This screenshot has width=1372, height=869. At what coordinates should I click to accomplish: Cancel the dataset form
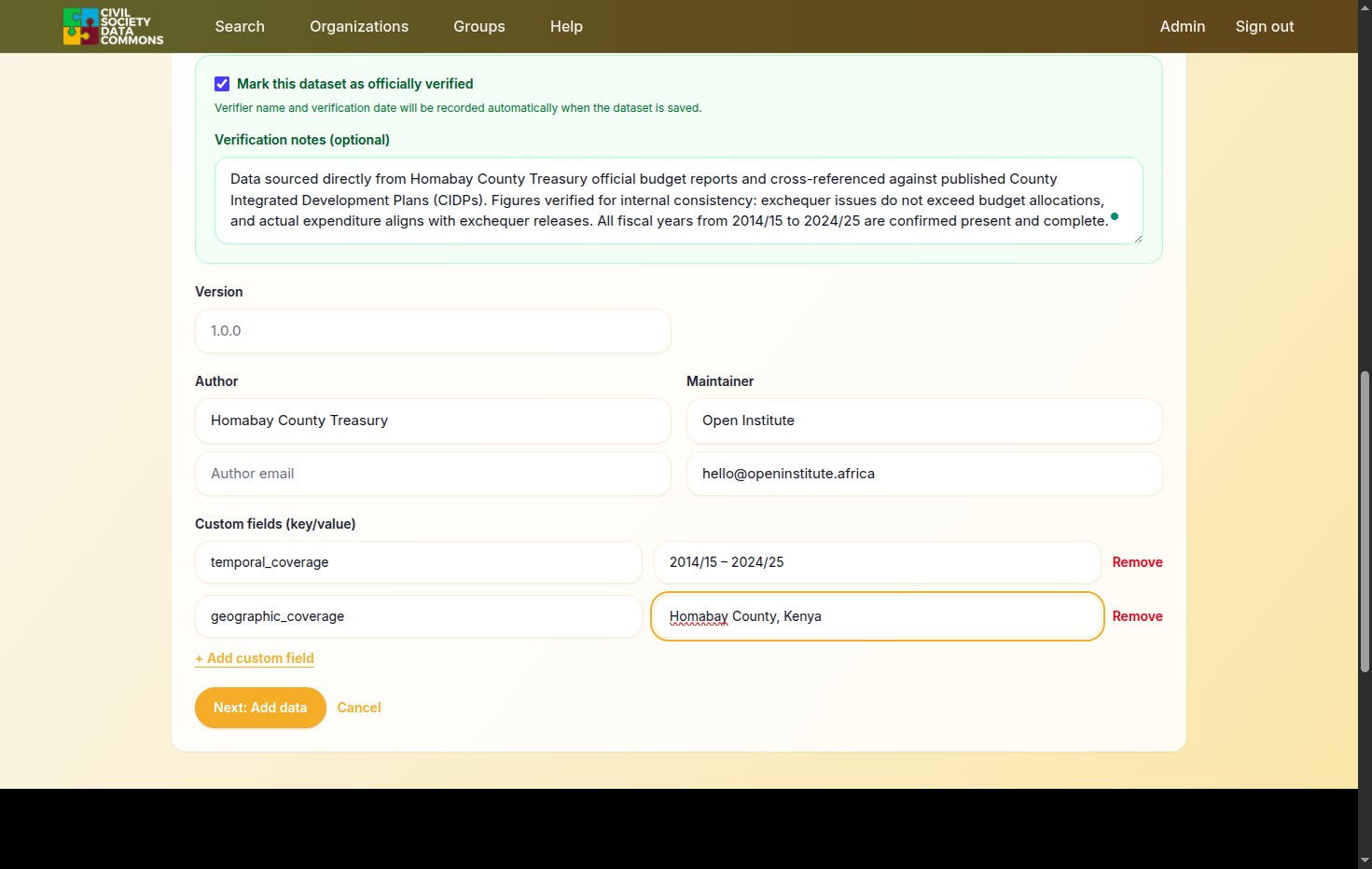click(x=359, y=708)
